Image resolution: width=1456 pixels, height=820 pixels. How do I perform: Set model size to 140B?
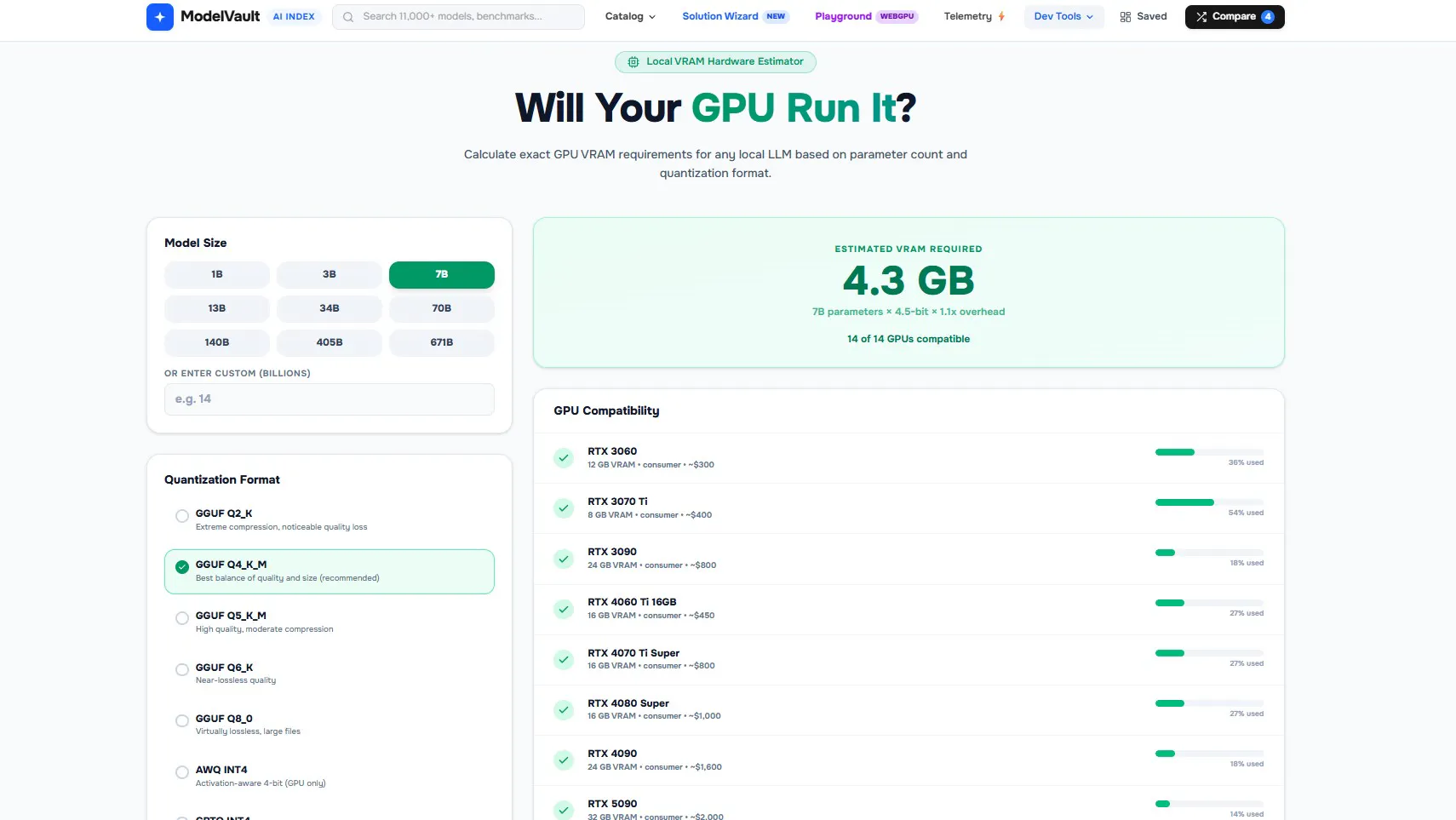coord(217,342)
